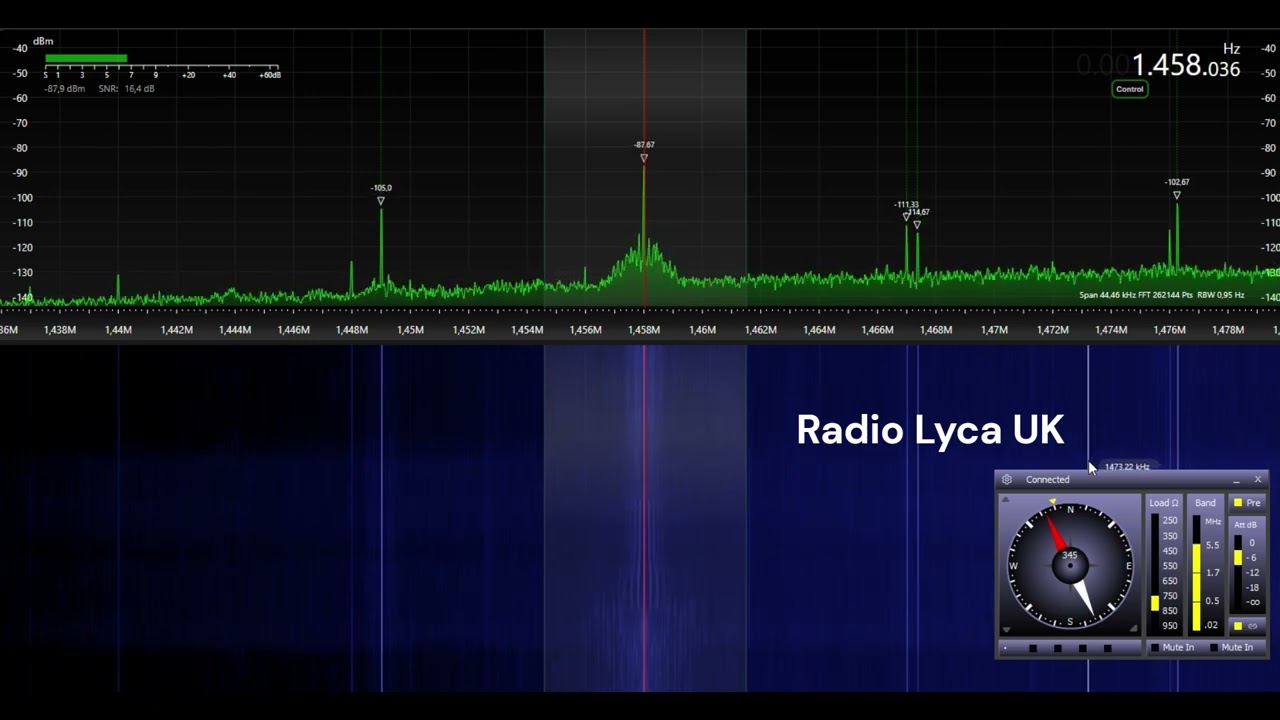Click the 1,468M frequency axis label
This screenshot has height=720, width=1280.
(936, 330)
